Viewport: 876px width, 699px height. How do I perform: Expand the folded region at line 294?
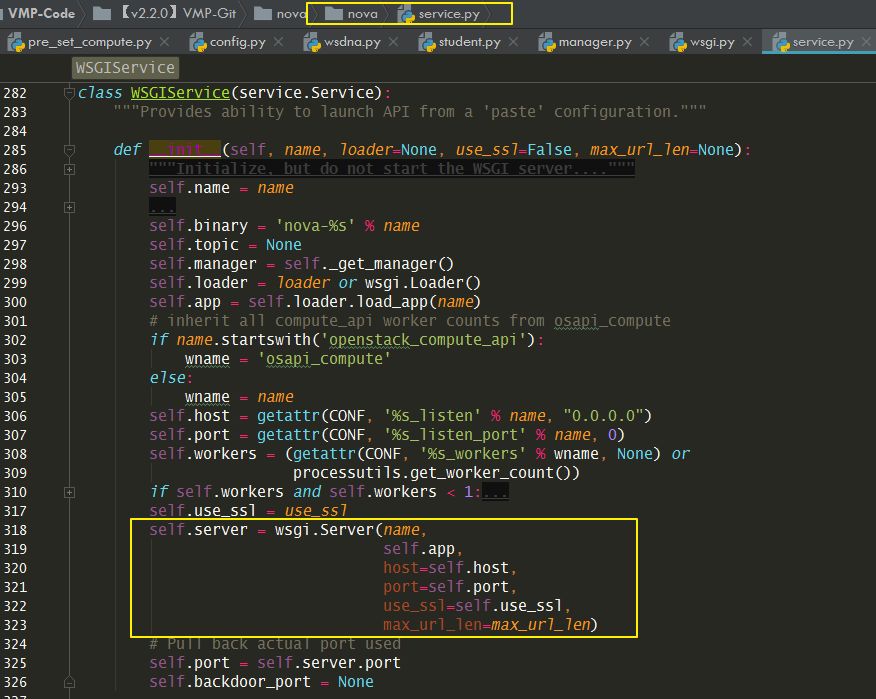click(68, 207)
